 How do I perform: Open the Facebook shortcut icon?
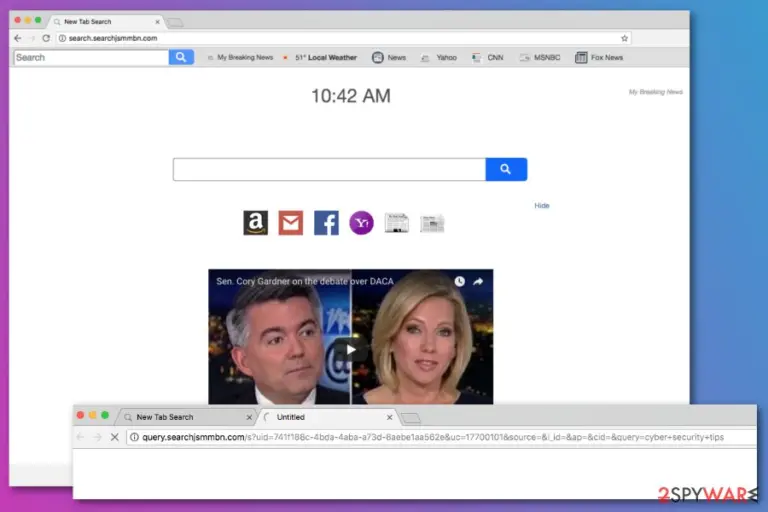326,223
